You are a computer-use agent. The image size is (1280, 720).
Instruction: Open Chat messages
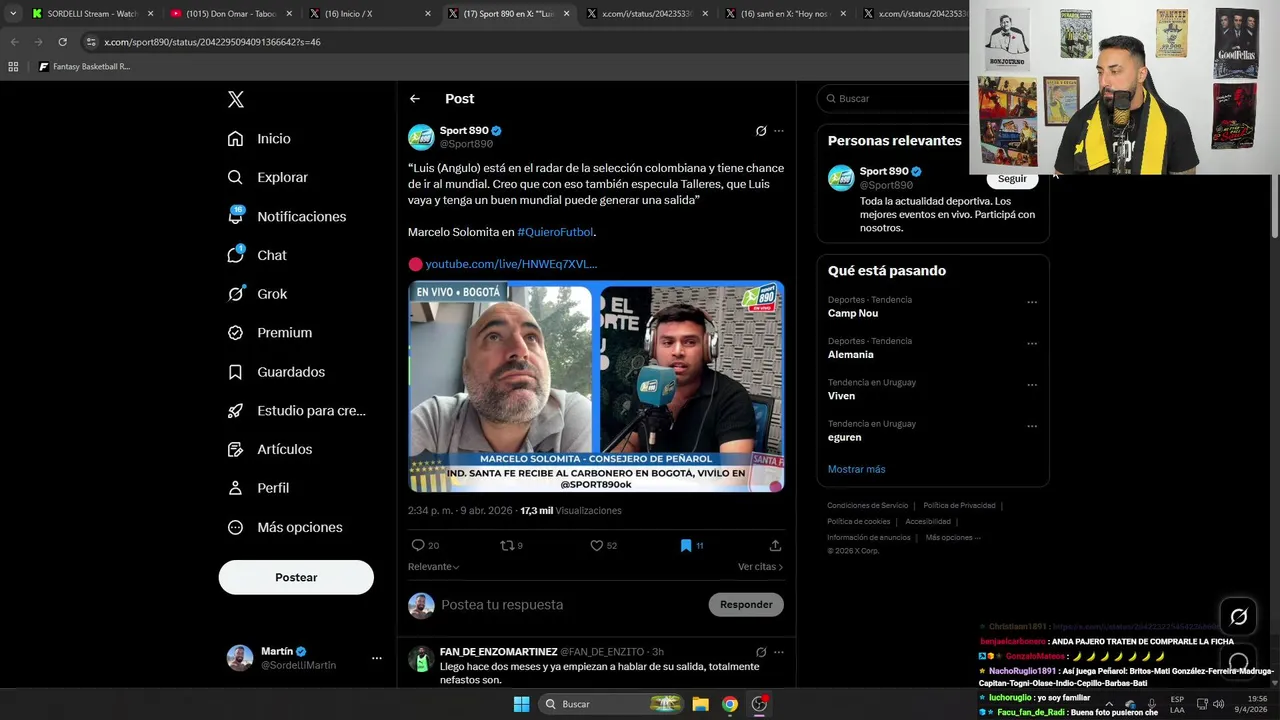pyautogui.click(x=257, y=255)
